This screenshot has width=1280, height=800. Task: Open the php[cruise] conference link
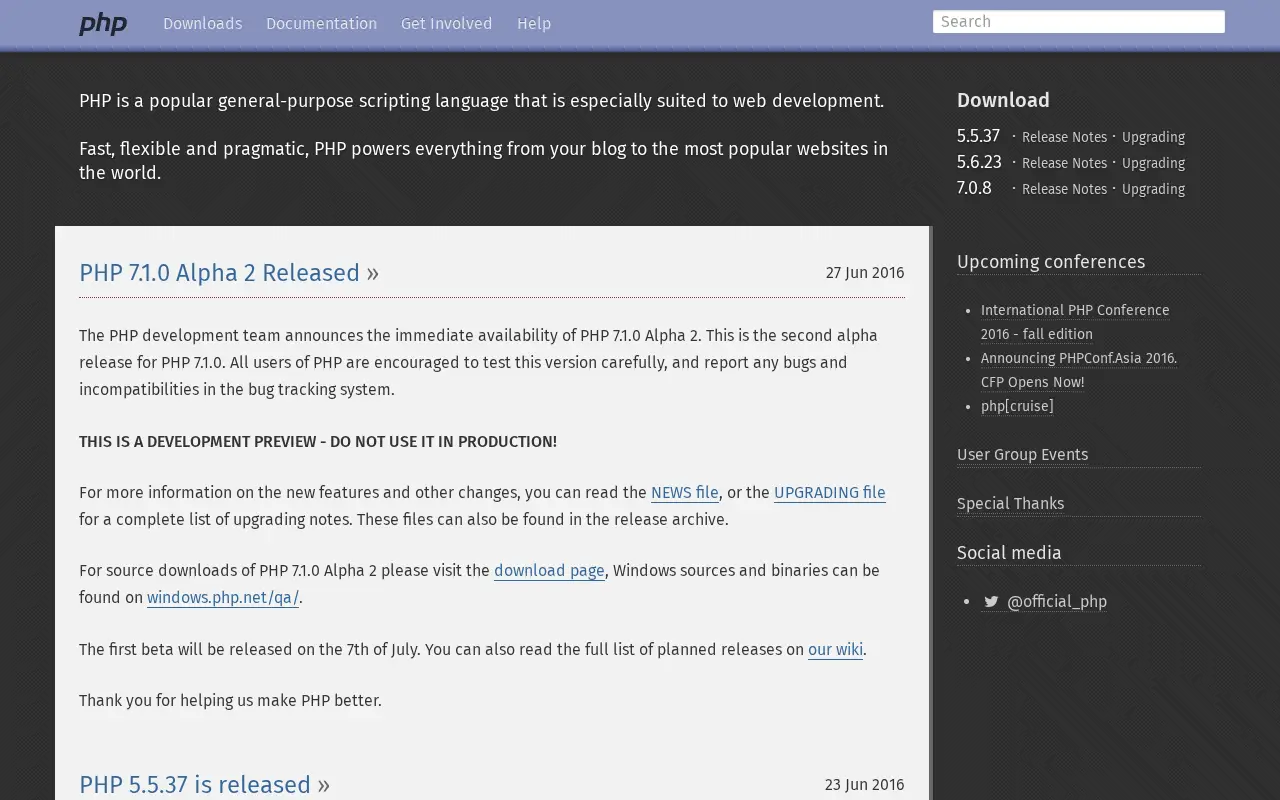[1017, 406]
